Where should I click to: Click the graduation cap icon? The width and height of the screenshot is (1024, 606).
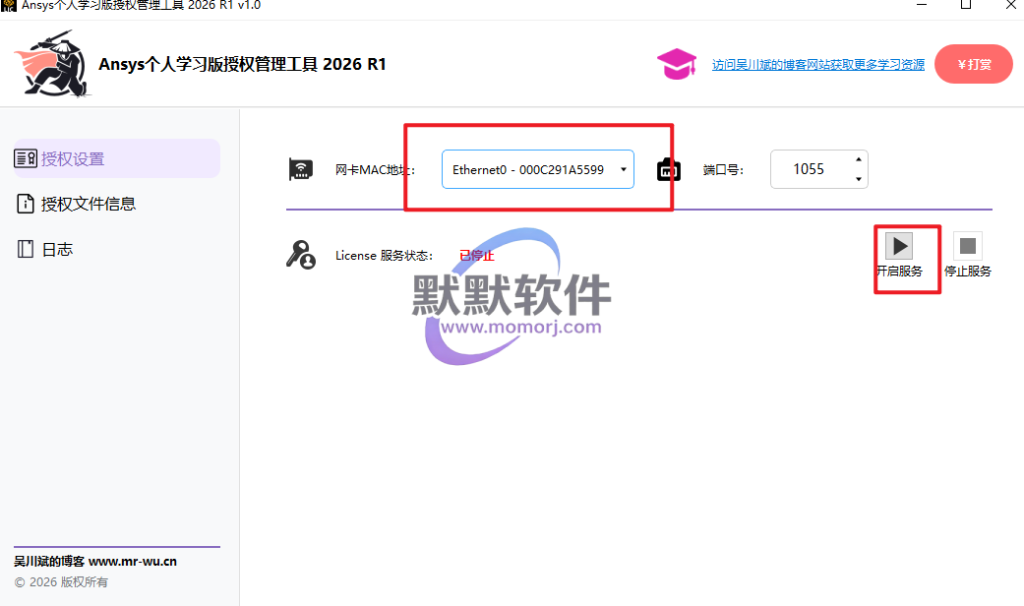[x=677, y=64]
